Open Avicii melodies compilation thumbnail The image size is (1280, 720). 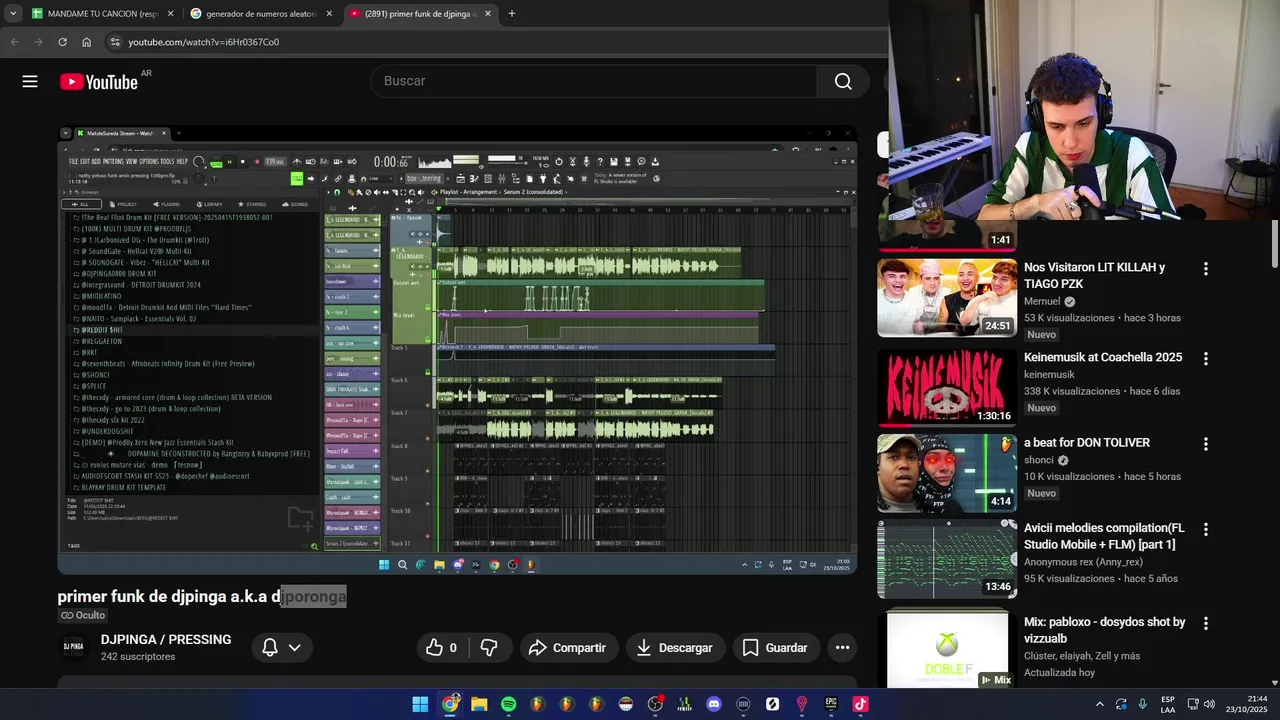click(947, 558)
